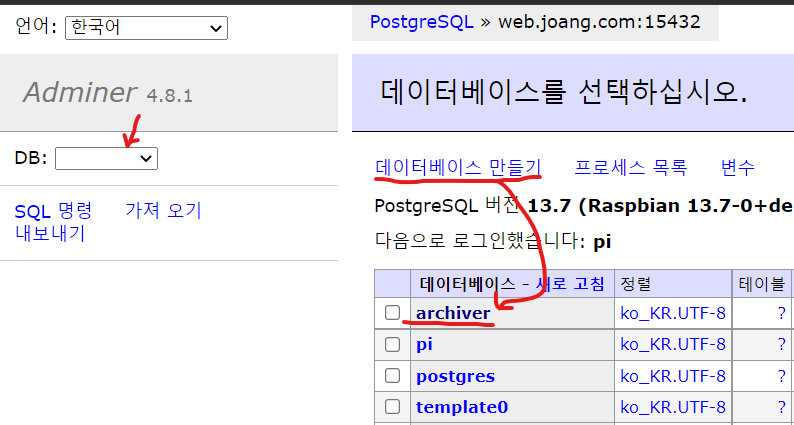Check the template0 database checkbox
This screenshot has width=794, height=425.
[392, 407]
